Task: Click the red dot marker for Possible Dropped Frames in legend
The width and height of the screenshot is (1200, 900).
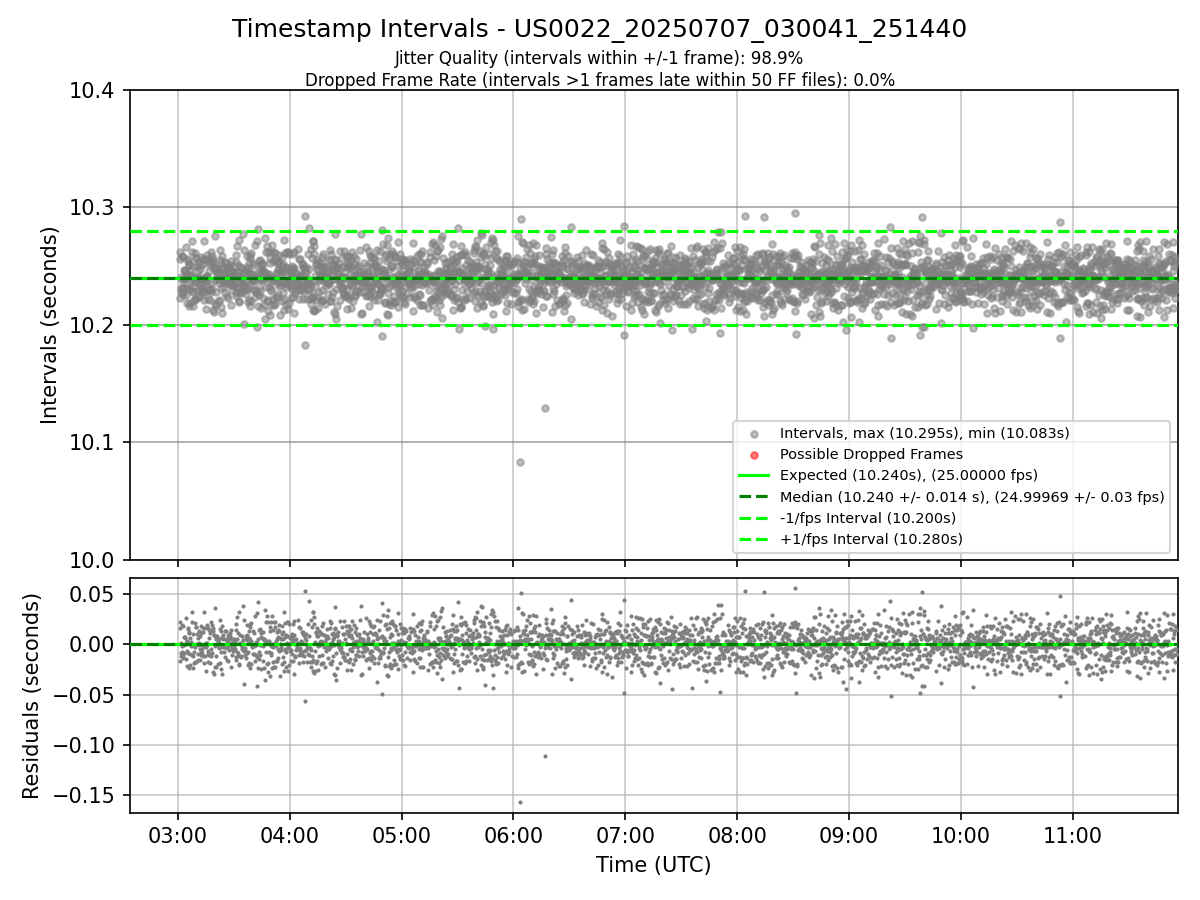Action: coord(755,454)
